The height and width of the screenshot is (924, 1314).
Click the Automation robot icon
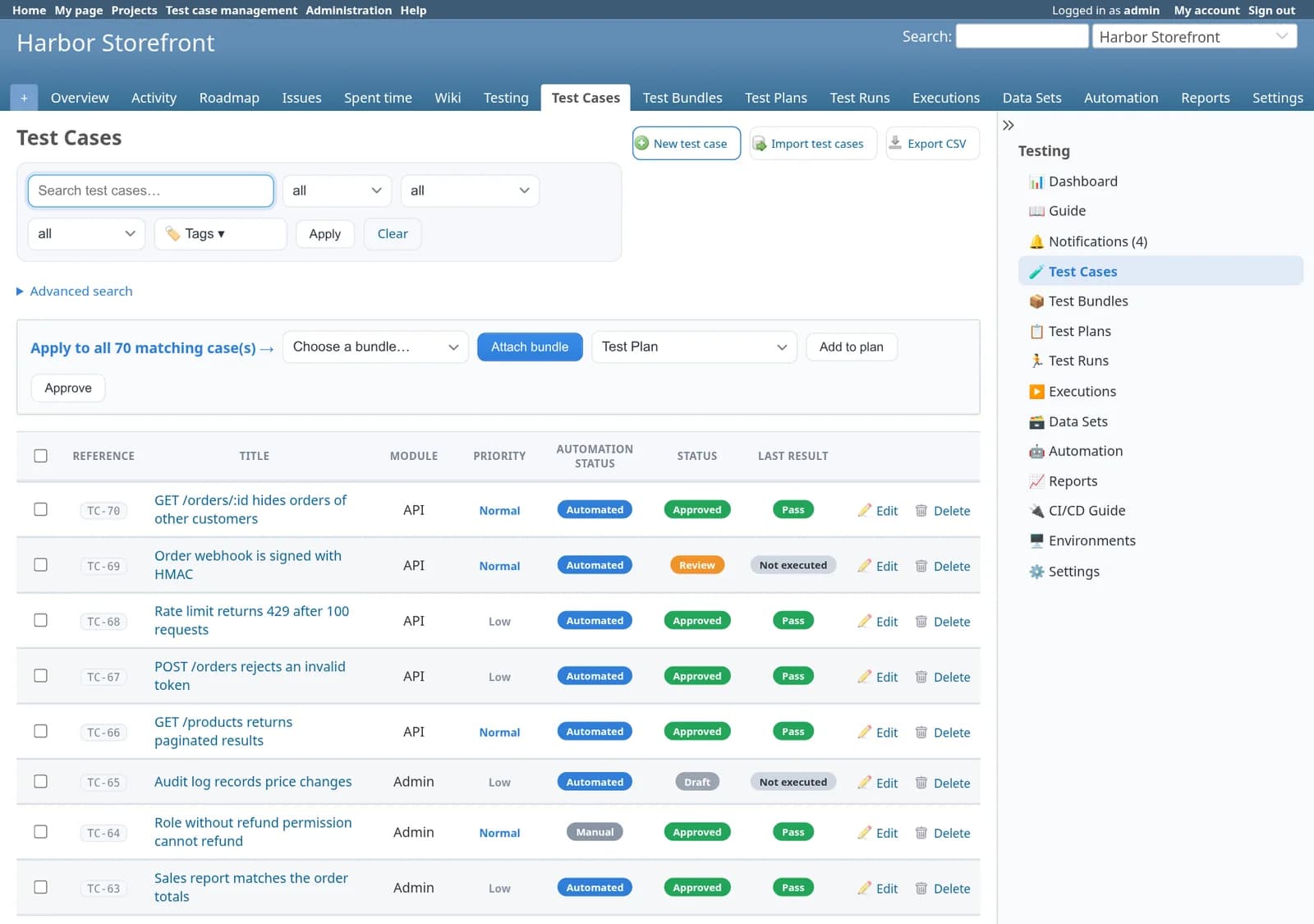pyautogui.click(x=1036, y=452)
